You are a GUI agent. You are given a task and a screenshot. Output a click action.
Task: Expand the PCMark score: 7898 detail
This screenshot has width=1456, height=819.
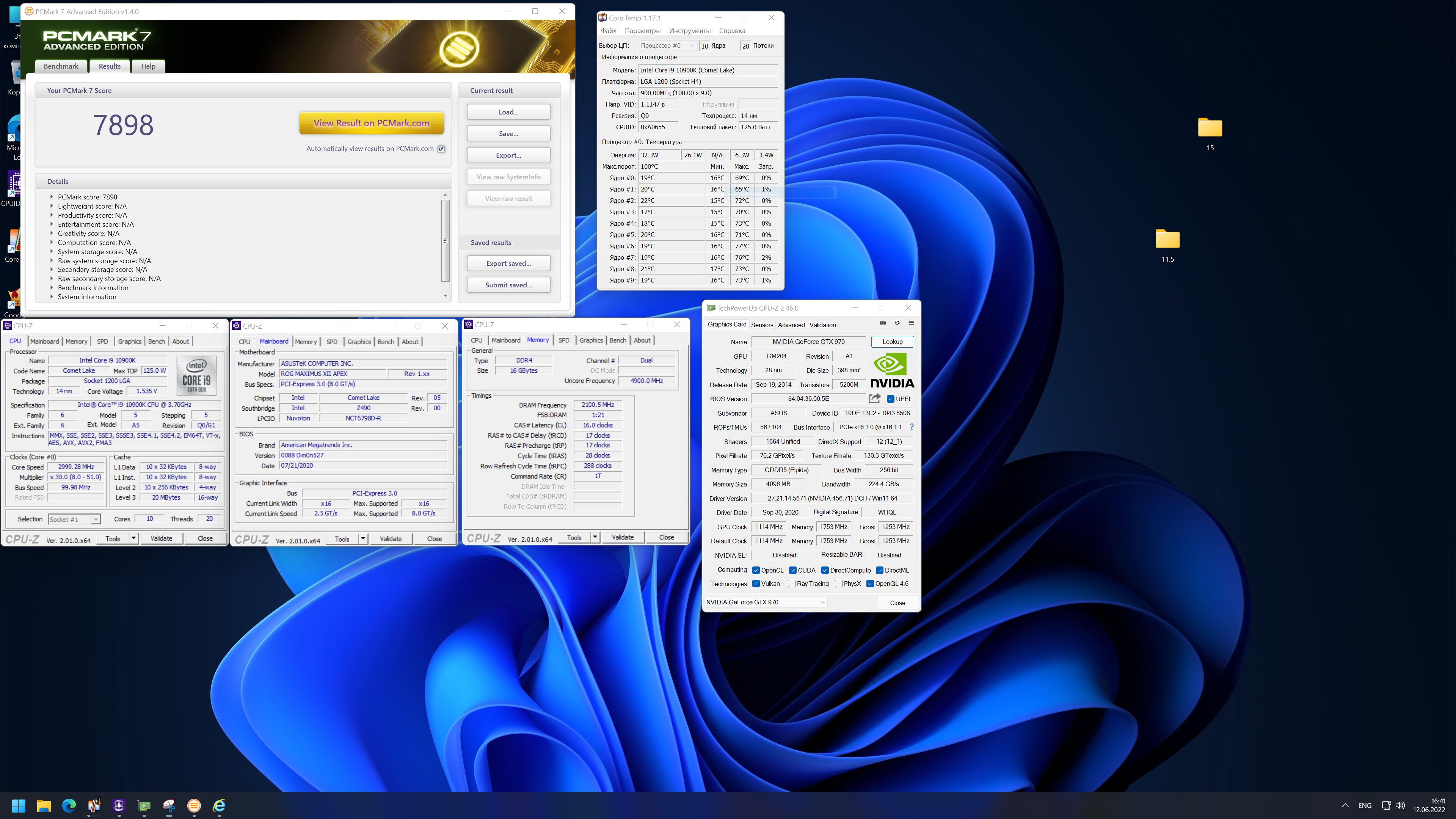pos(52,197)
